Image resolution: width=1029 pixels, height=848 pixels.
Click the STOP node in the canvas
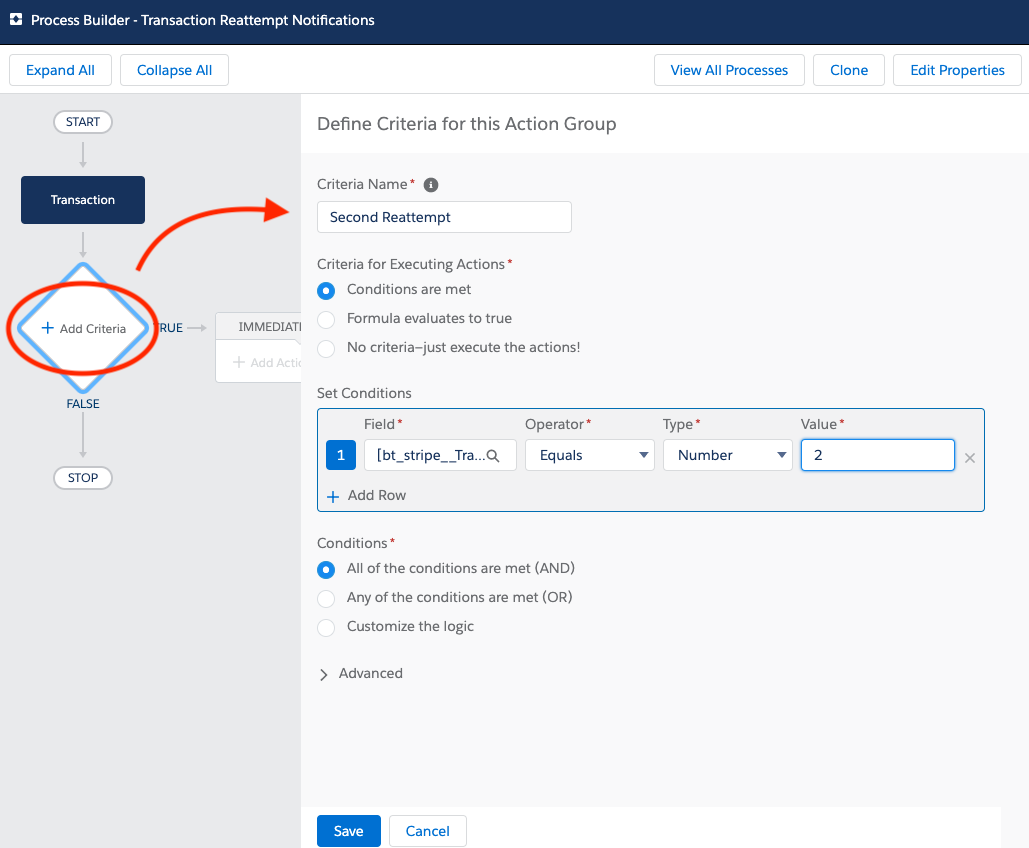pos(83,478)
